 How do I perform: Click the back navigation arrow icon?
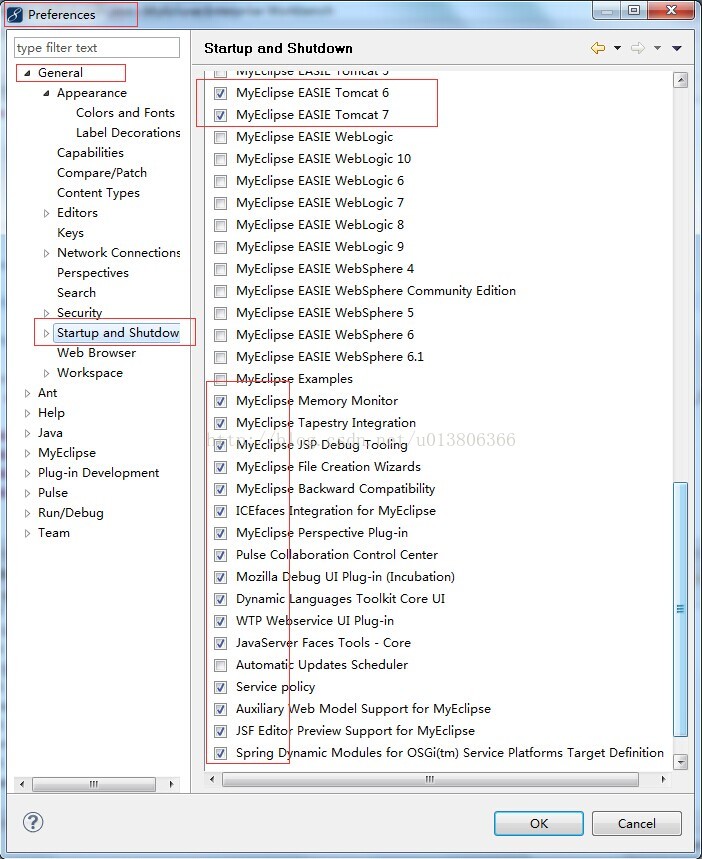[598, 48]
